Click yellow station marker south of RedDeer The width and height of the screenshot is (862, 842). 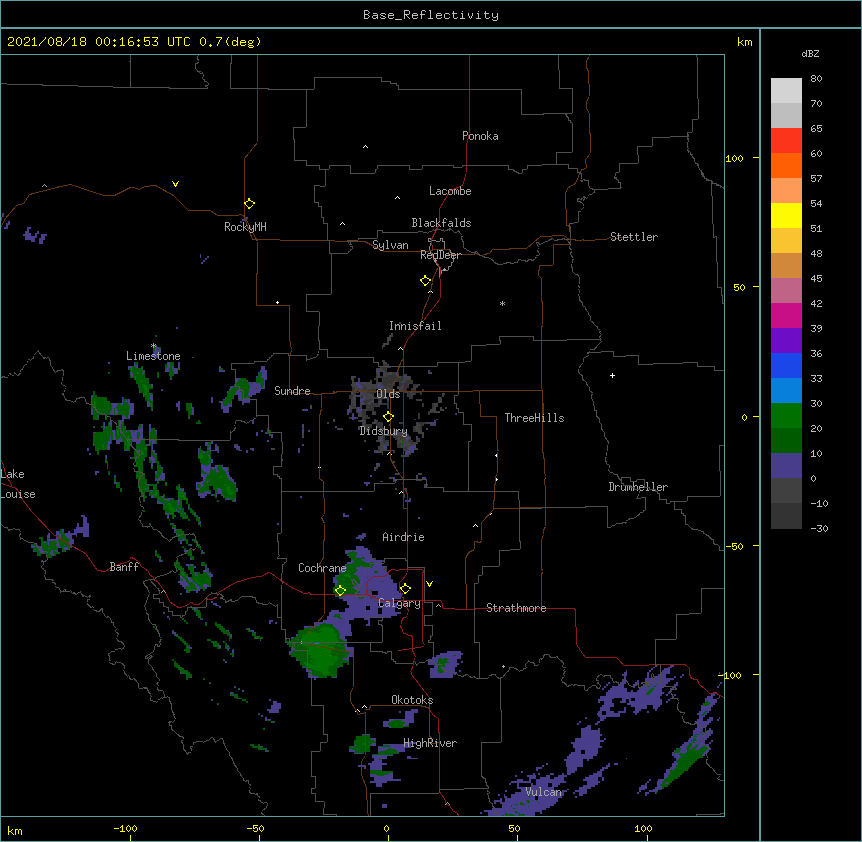pyautogui.click(x=425, y=281)
